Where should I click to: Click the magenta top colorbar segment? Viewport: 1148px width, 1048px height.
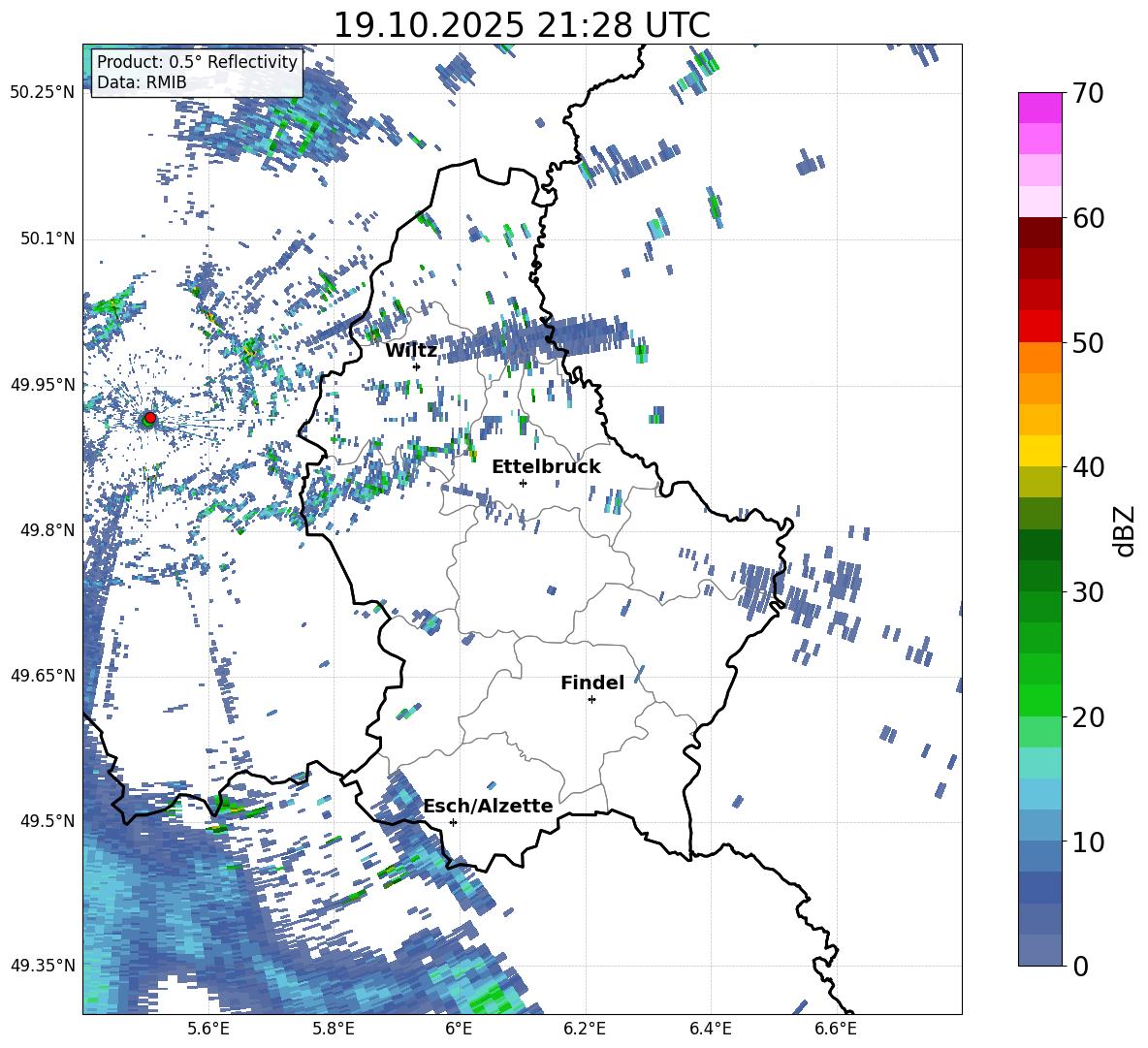[x=1039, y=108]
